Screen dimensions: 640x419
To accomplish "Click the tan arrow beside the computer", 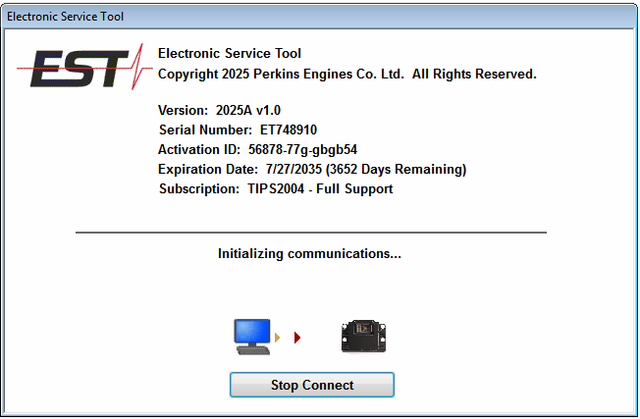I will (278, 338).
